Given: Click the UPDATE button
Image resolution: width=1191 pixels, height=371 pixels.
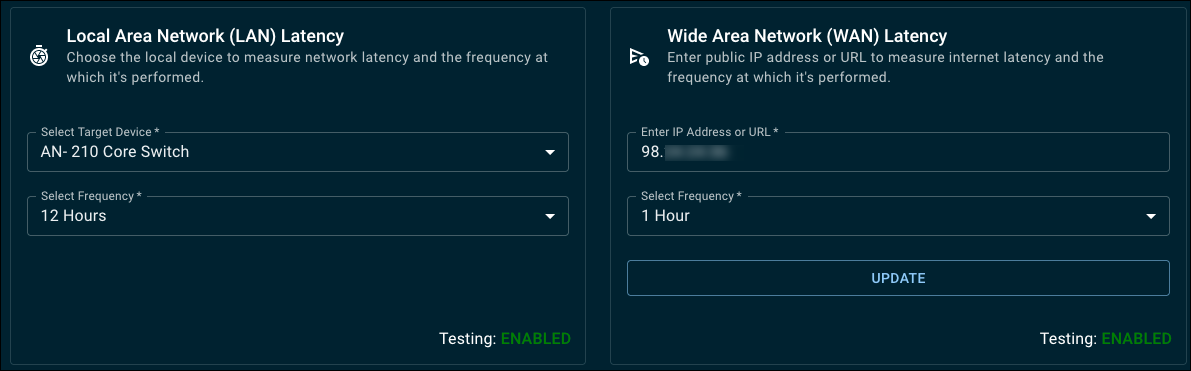Looking at the screenshot, I should pos(898,278).
